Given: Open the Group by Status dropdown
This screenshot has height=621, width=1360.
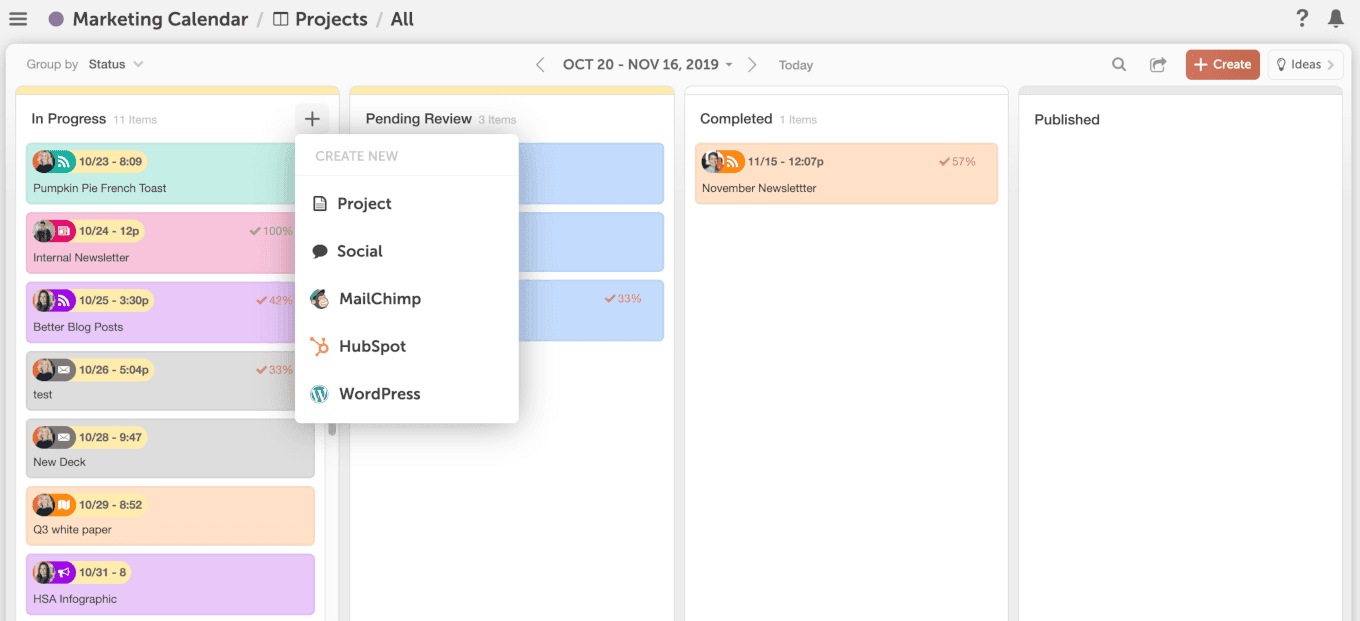Looking at the screenshot, I should coord(115,64).
